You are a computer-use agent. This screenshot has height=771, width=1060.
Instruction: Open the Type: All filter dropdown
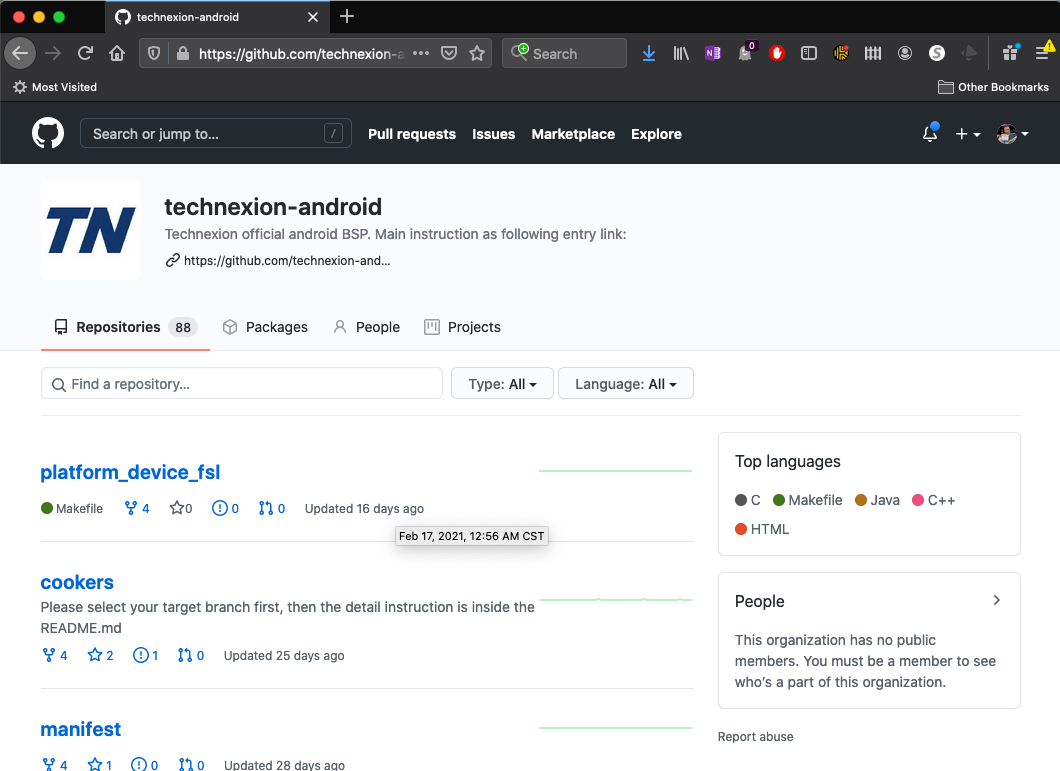point(502,383)
